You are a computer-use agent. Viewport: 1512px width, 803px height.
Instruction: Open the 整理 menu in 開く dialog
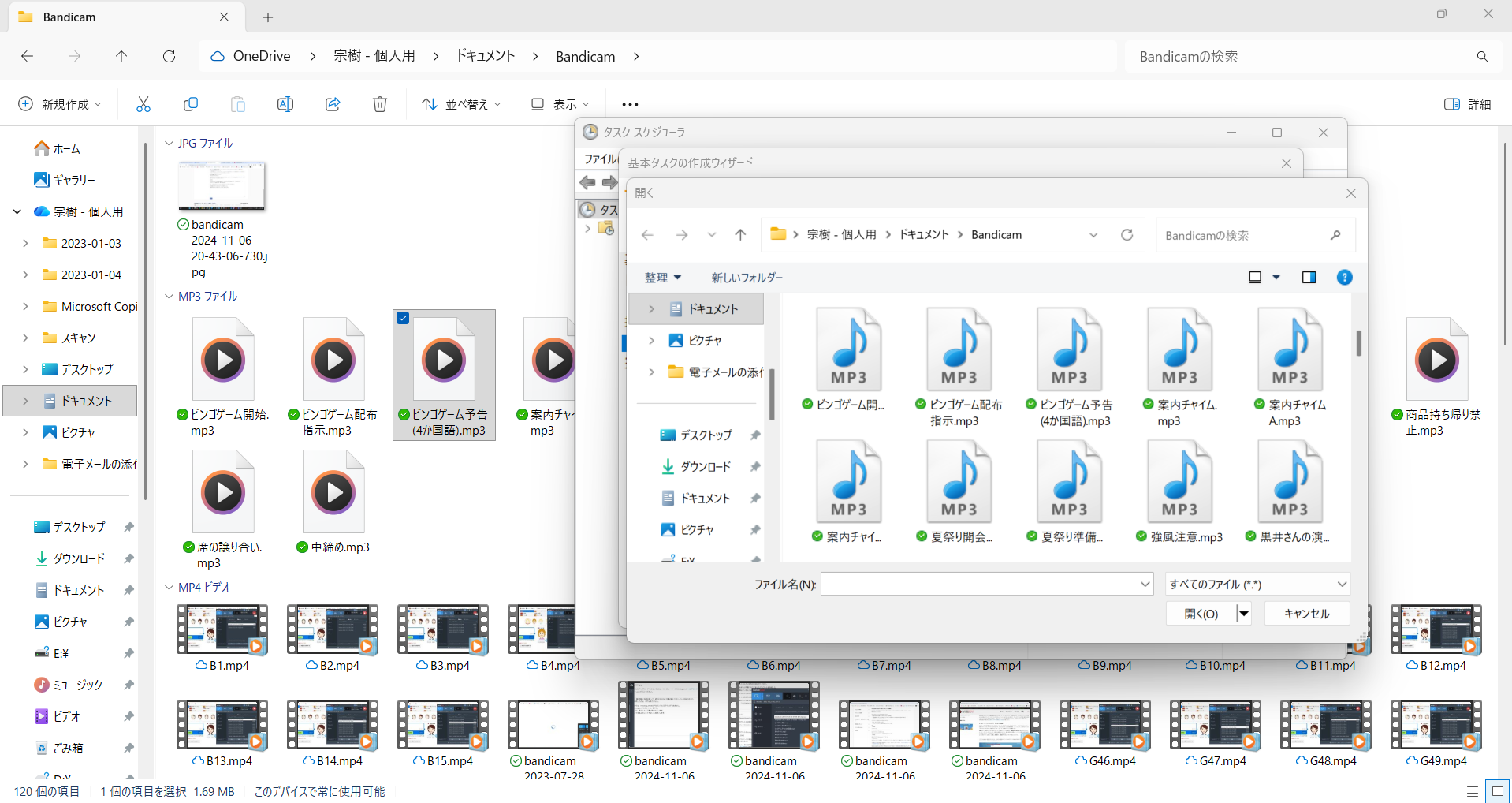[662, 278]
